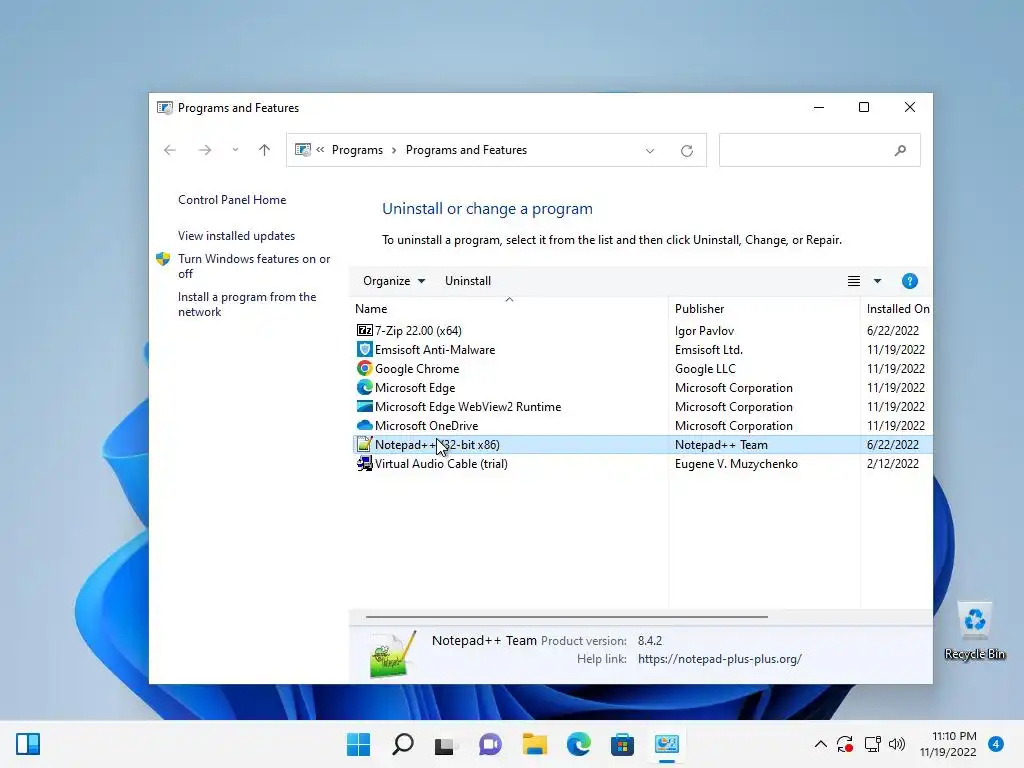Expand hidden path with double chevron
Viewport: 1024px width, 768px height.
pos(320,150)
